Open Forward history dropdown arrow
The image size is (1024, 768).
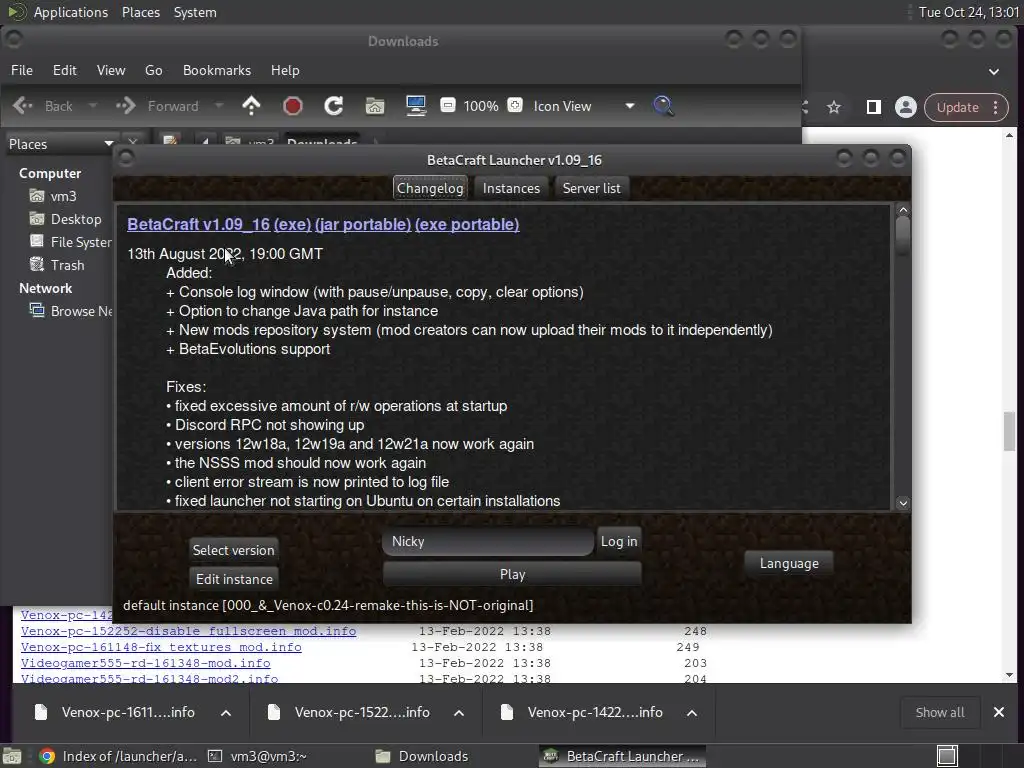[219, 106]
